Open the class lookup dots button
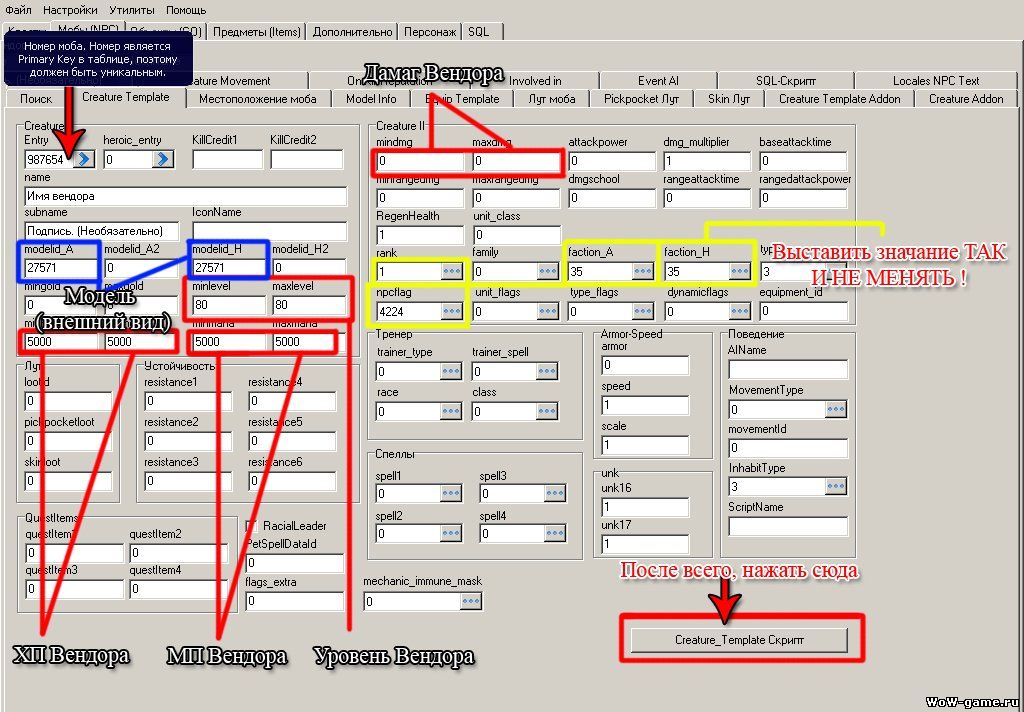Viewport: 1024px width, 712px height. click(x=547, y=412)
